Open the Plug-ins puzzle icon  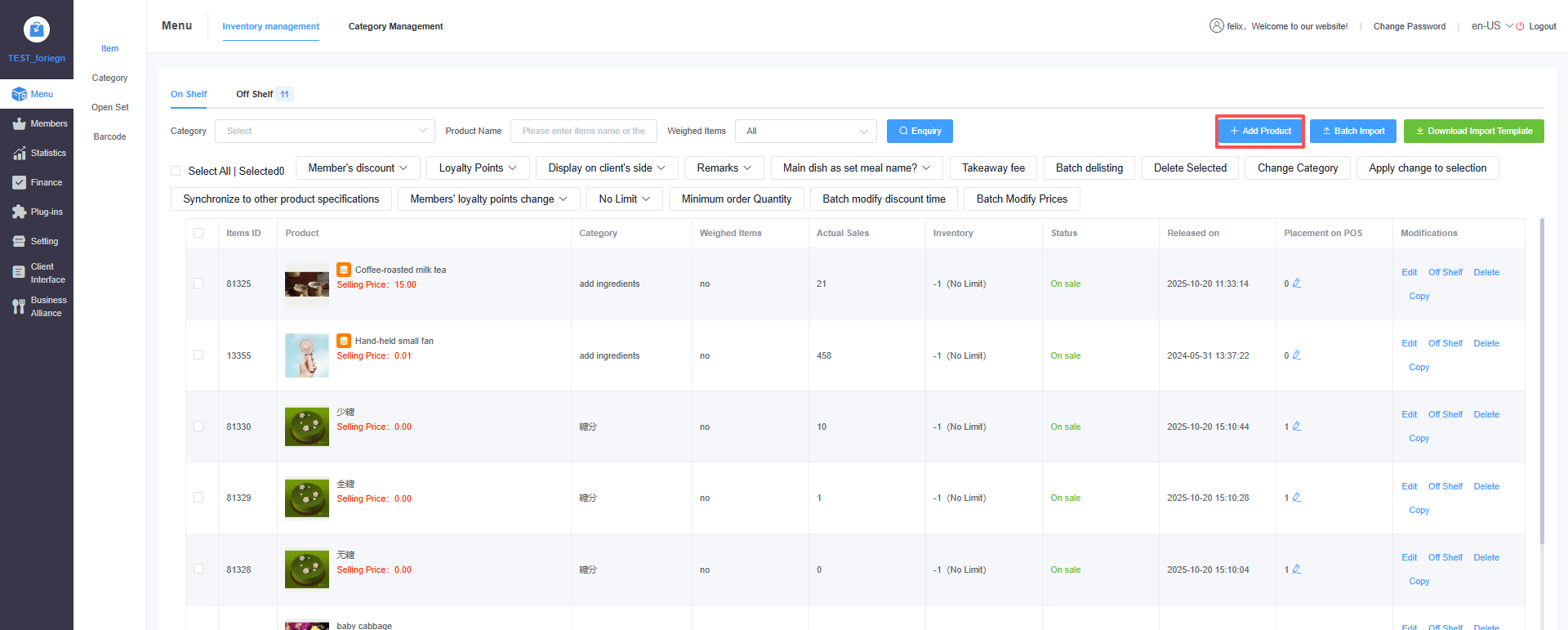pyautogui.click(x=19, y=212)
